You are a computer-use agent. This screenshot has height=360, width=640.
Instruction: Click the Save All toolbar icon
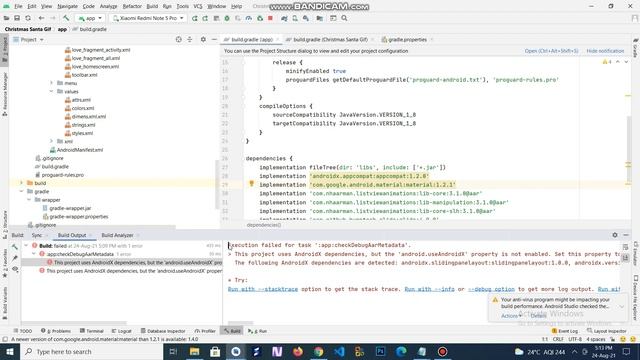[x=17, y=18]
